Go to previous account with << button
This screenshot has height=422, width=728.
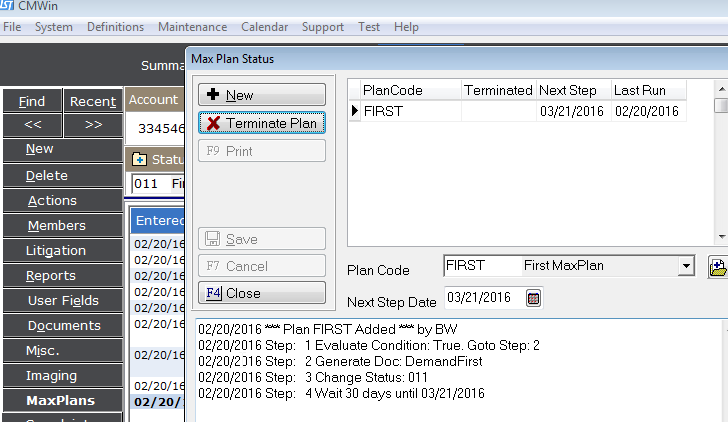32,125
